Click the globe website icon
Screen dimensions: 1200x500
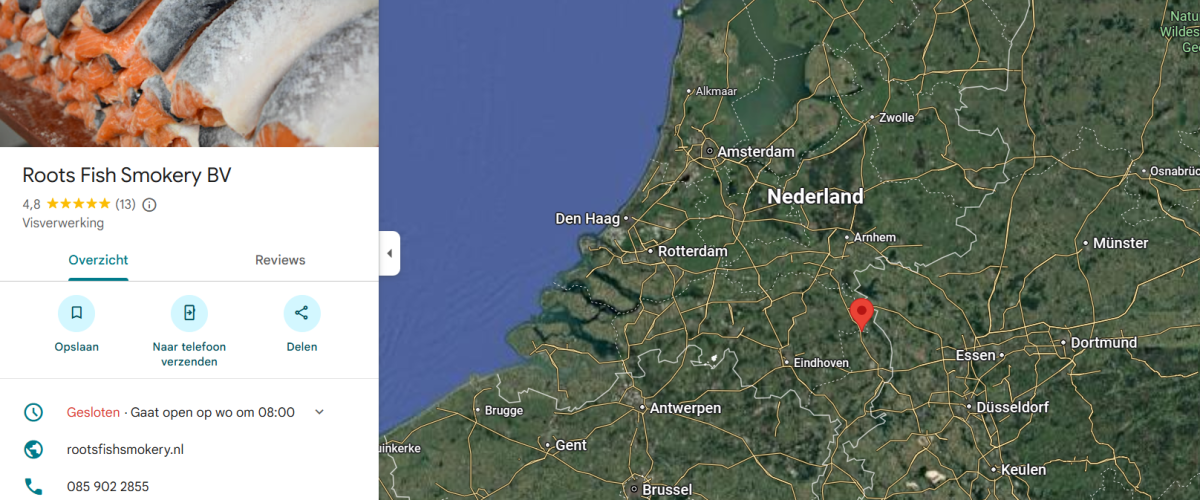pyautogui.click(x=34, y=450)
